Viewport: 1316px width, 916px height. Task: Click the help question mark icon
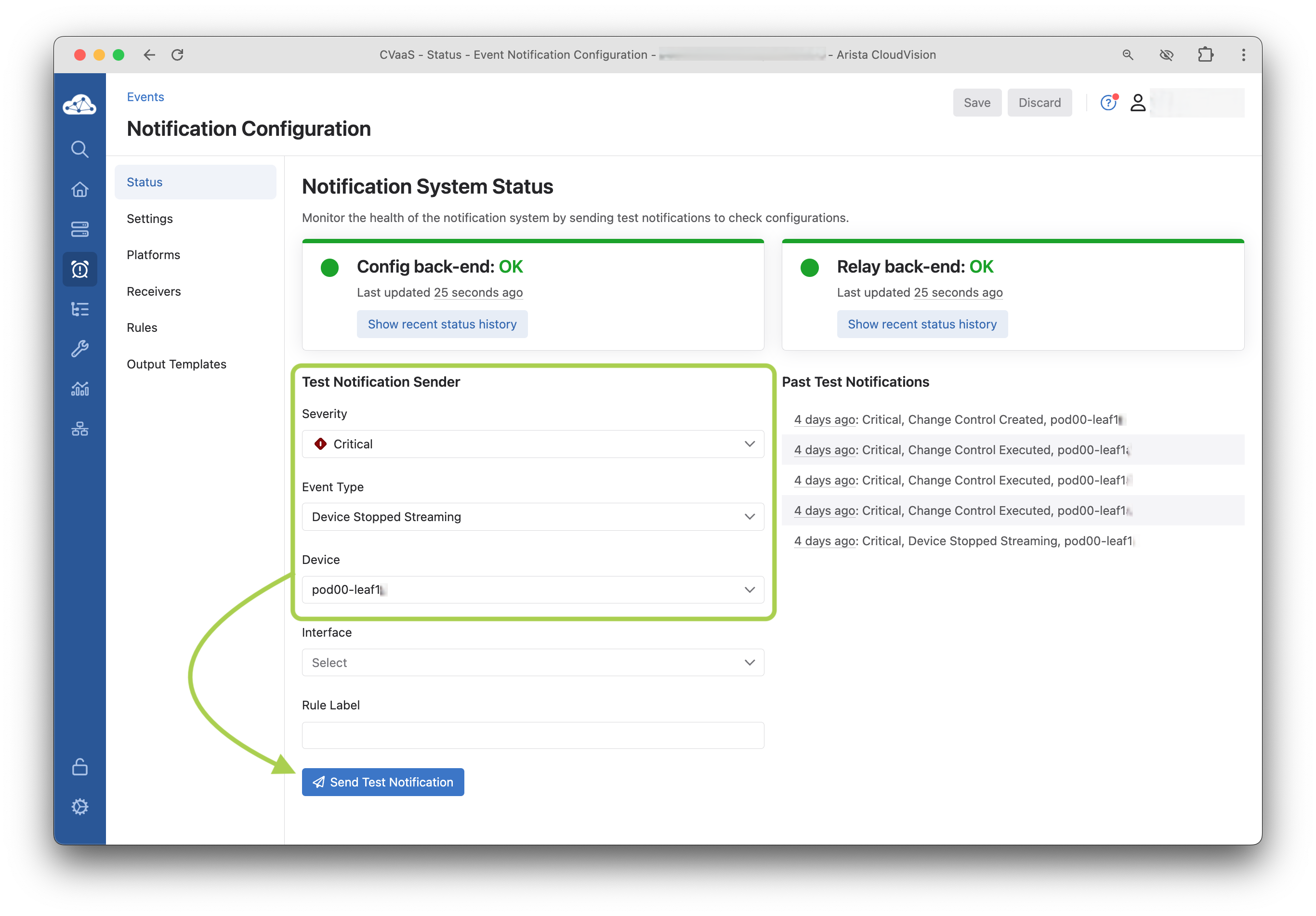1108,103
